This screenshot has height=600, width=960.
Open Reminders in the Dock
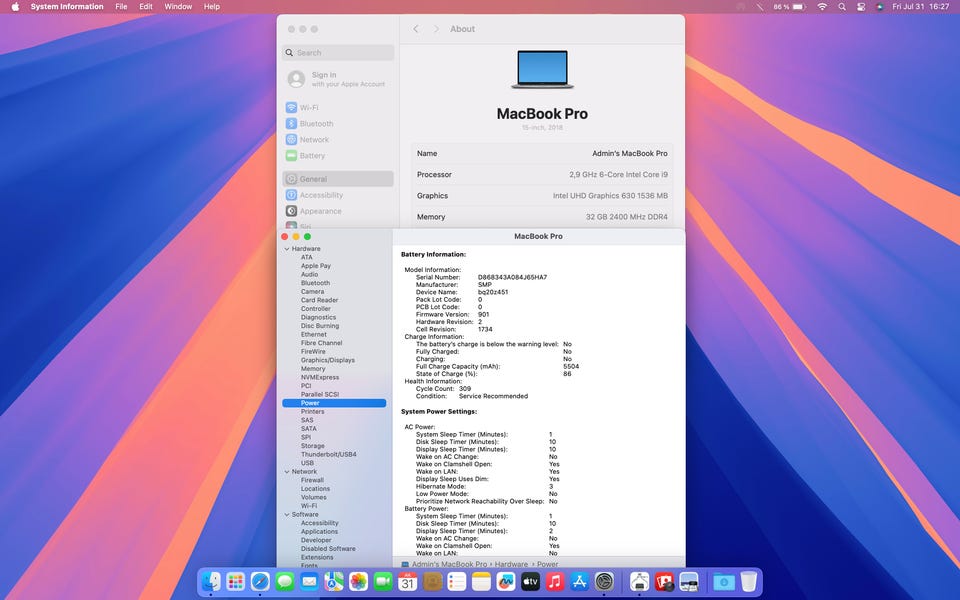457,581
